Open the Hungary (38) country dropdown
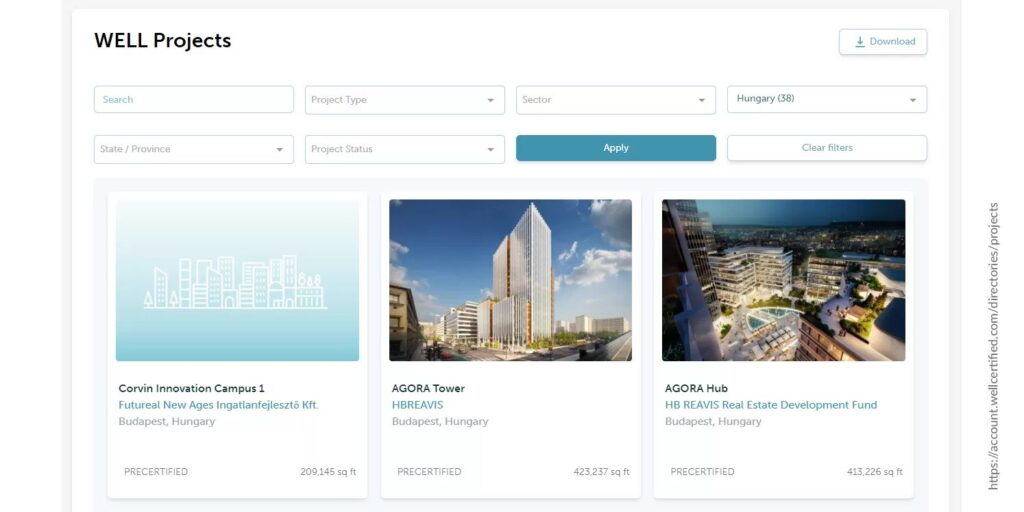Image resolution: width=1024 pixels, height=512 pixels. [x=826, y=99]
